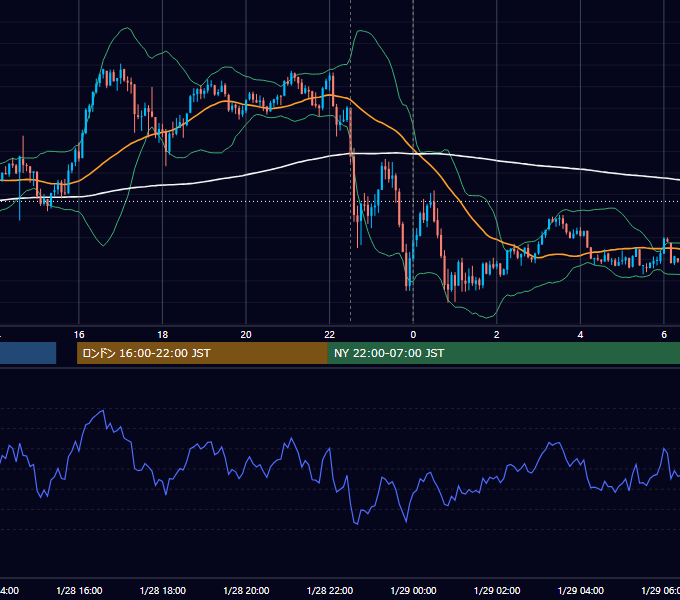Click hour label 16 on chart axis

79,334
